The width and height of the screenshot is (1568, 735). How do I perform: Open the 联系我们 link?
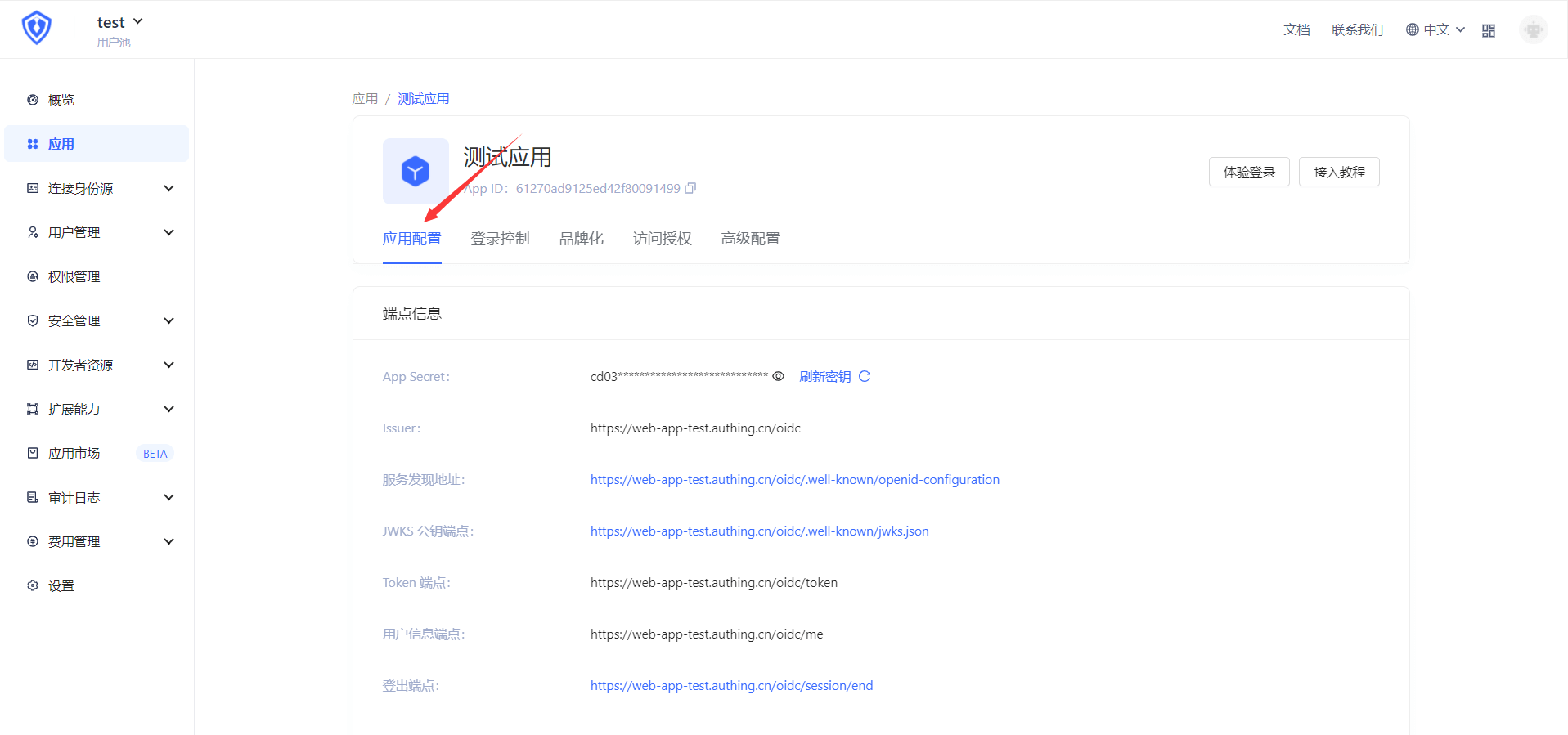tap(1358, 29)
